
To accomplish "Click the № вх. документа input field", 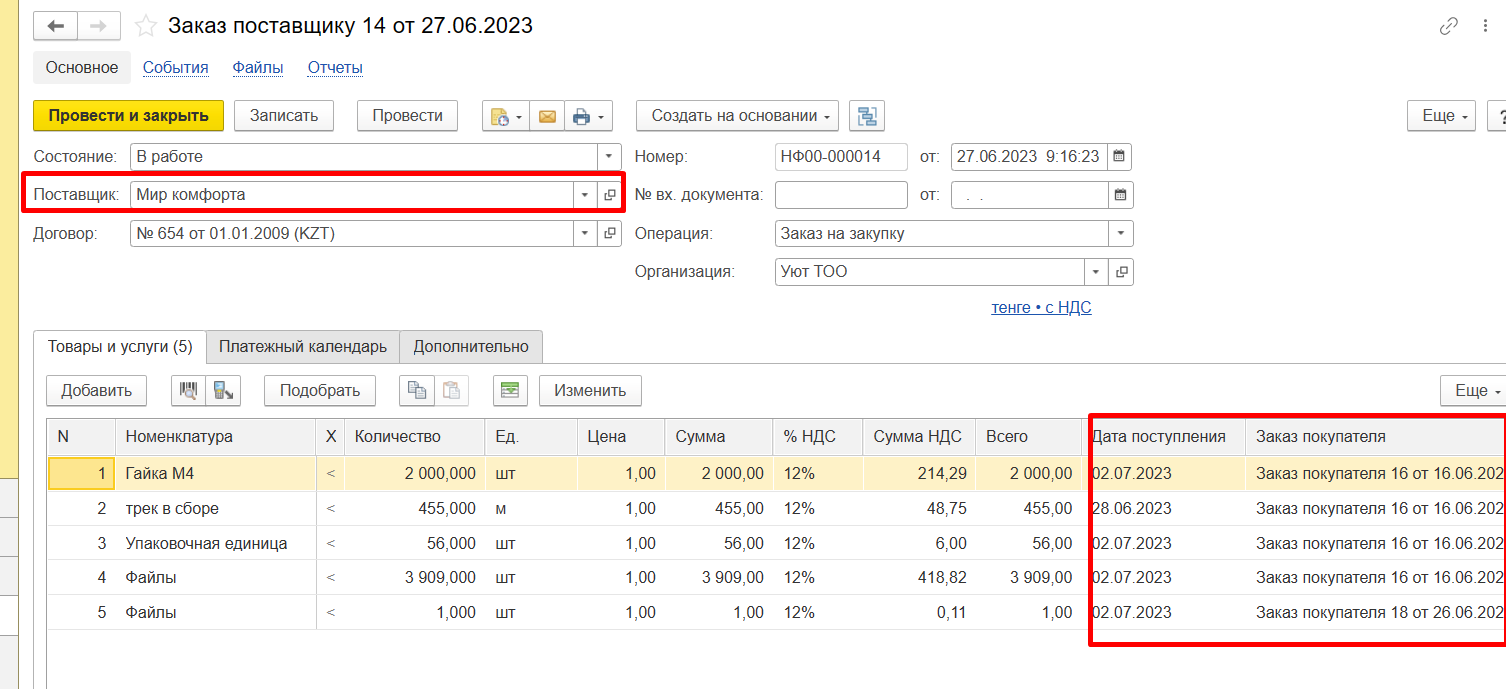I will pyautogui.click(x=840, y=195).
